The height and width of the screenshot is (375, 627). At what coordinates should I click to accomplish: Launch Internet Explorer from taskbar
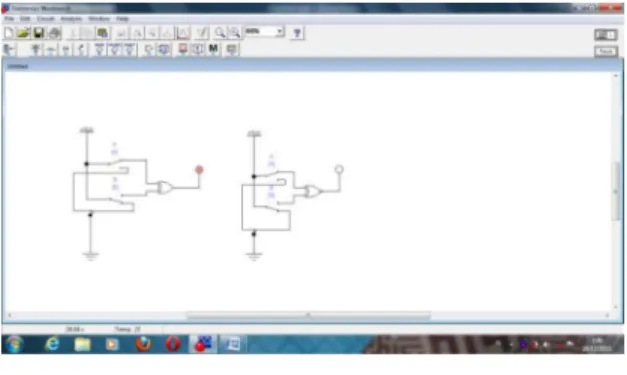pyautogui.click(x=52, y=344)
